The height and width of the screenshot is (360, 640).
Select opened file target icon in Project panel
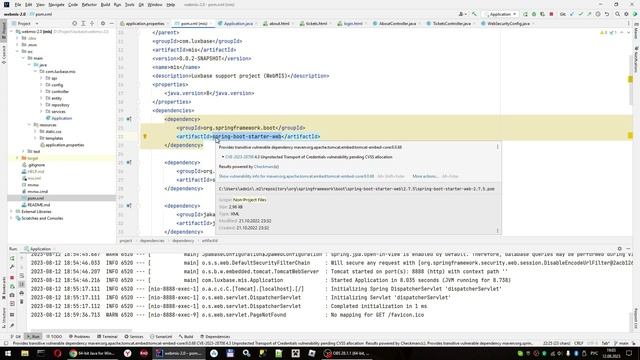pos(74,24)
